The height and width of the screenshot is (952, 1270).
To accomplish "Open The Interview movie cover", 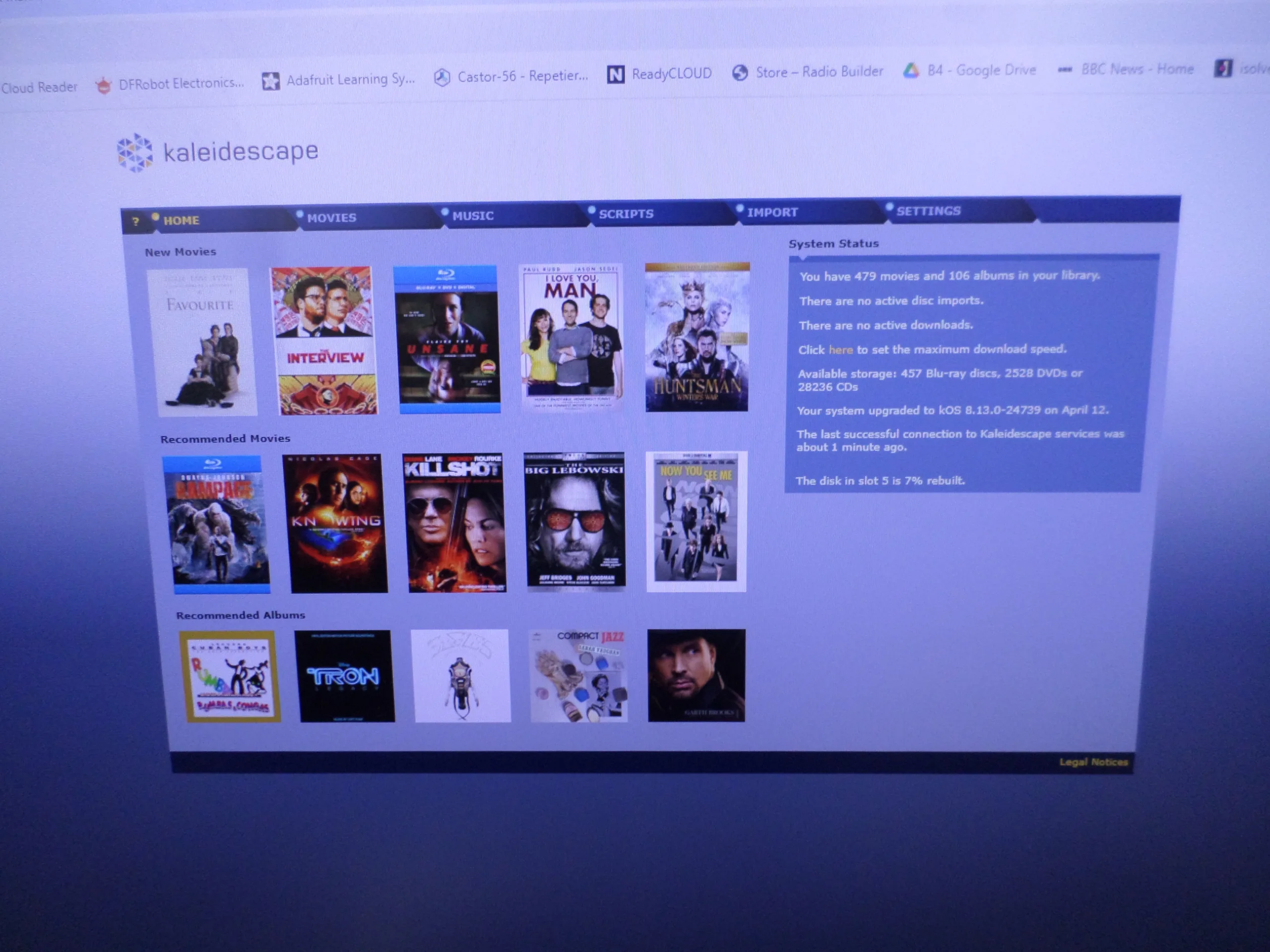I will (x=324, y=340).
